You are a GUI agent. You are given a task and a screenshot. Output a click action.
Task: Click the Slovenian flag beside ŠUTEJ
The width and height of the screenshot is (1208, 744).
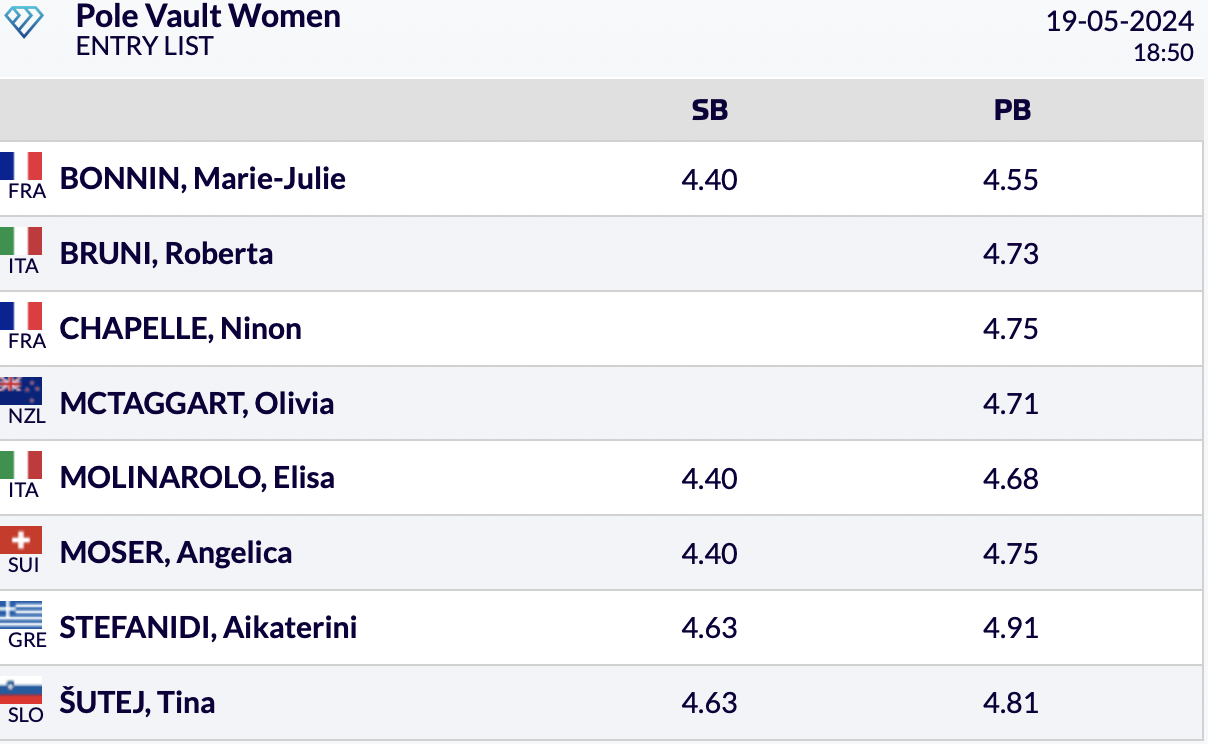click(21, 690)
